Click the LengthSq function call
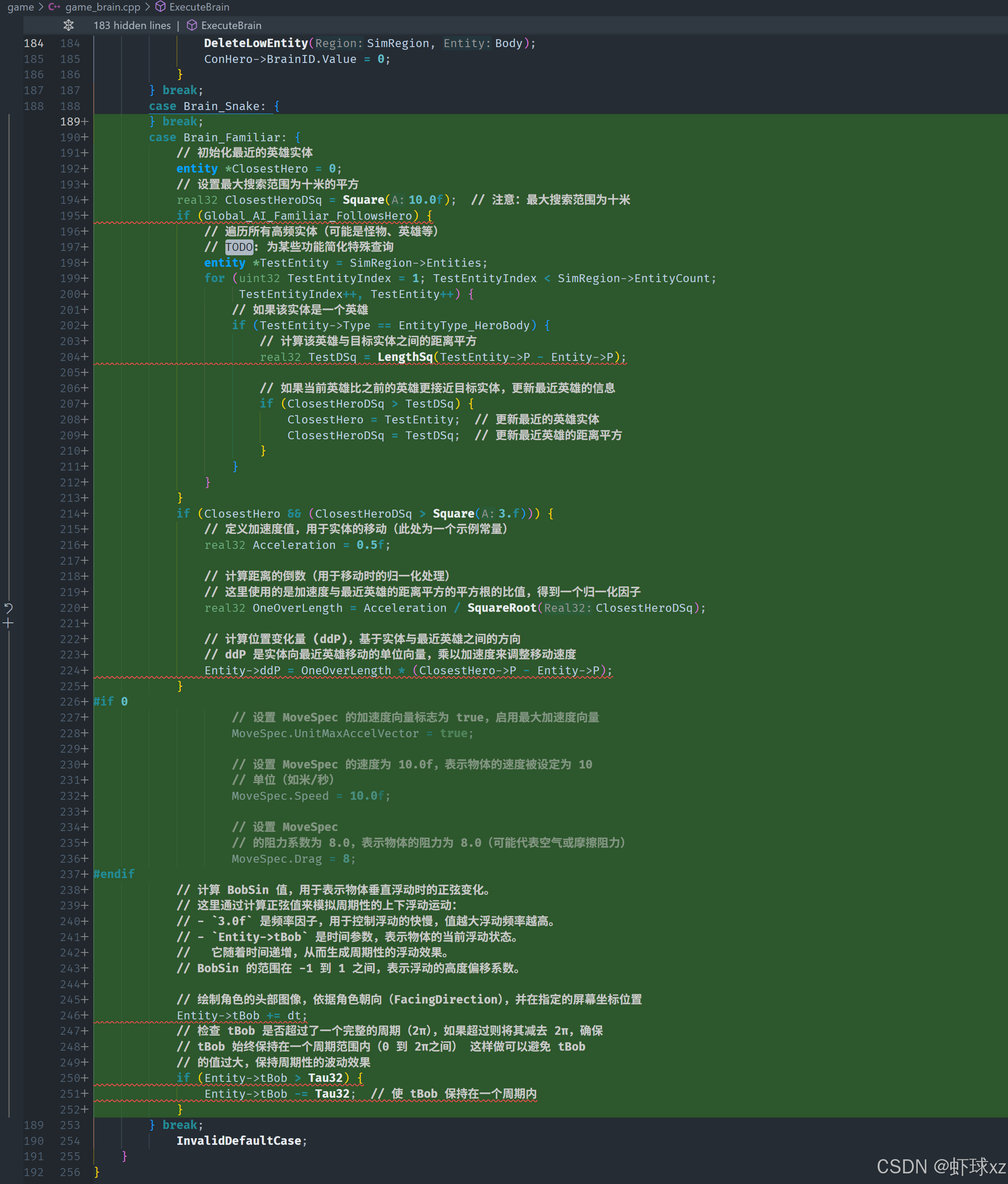The image size is (1008, 1184). [x=405, y=357]
